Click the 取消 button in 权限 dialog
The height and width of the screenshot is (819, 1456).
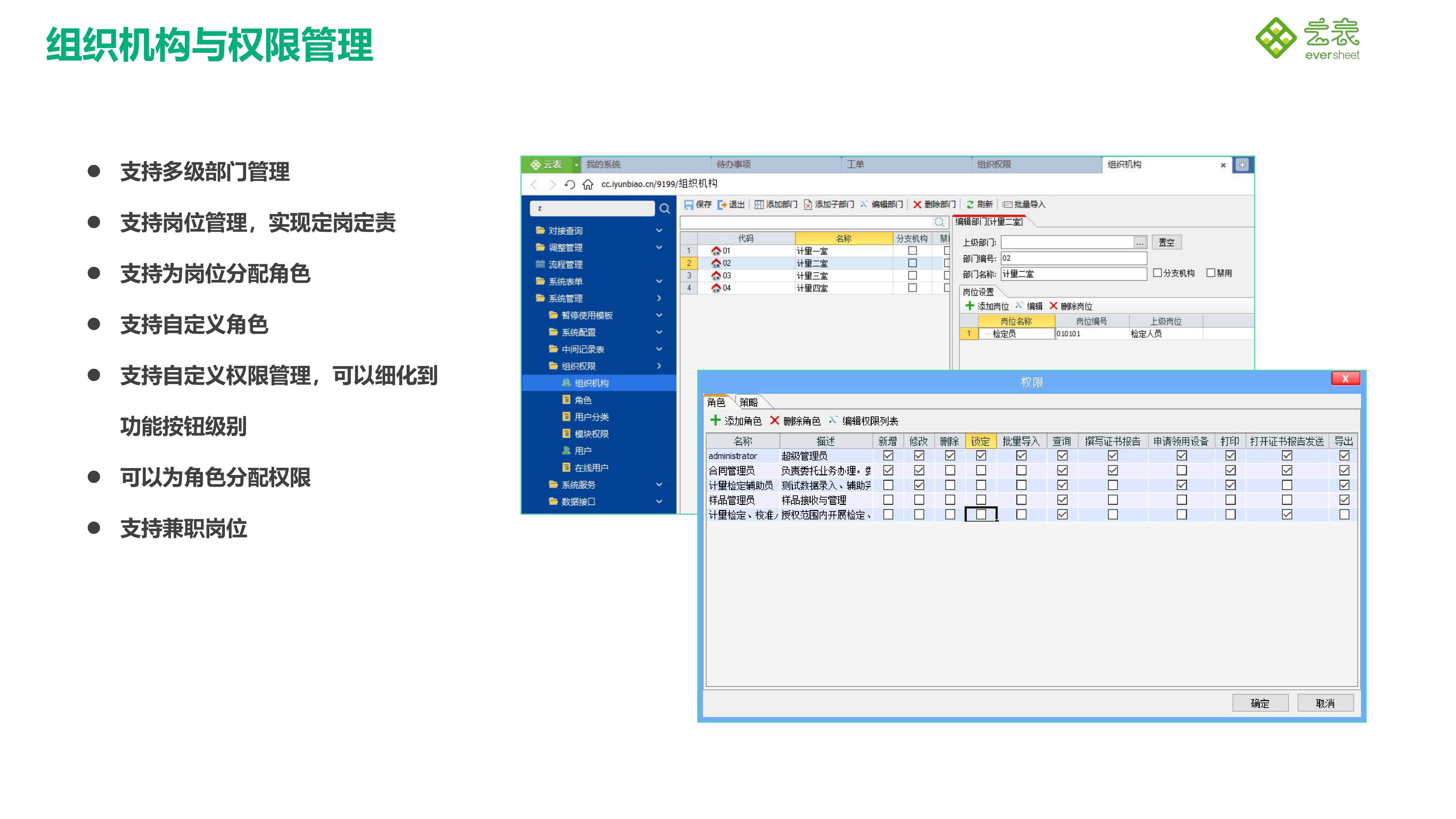pyautogui.click(x=1325, y=703)
